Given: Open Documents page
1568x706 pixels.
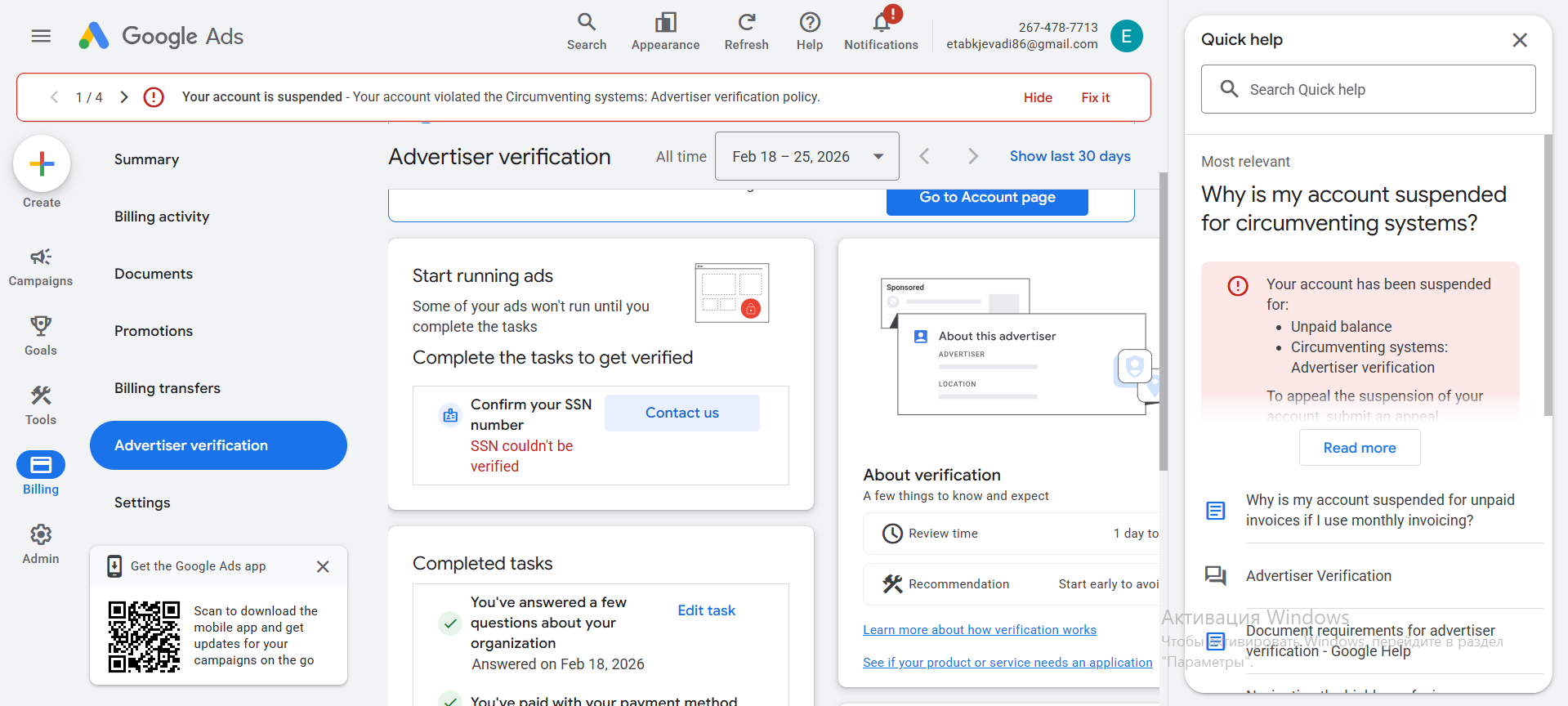Looking at the screenshot, I should coord(154,274).
